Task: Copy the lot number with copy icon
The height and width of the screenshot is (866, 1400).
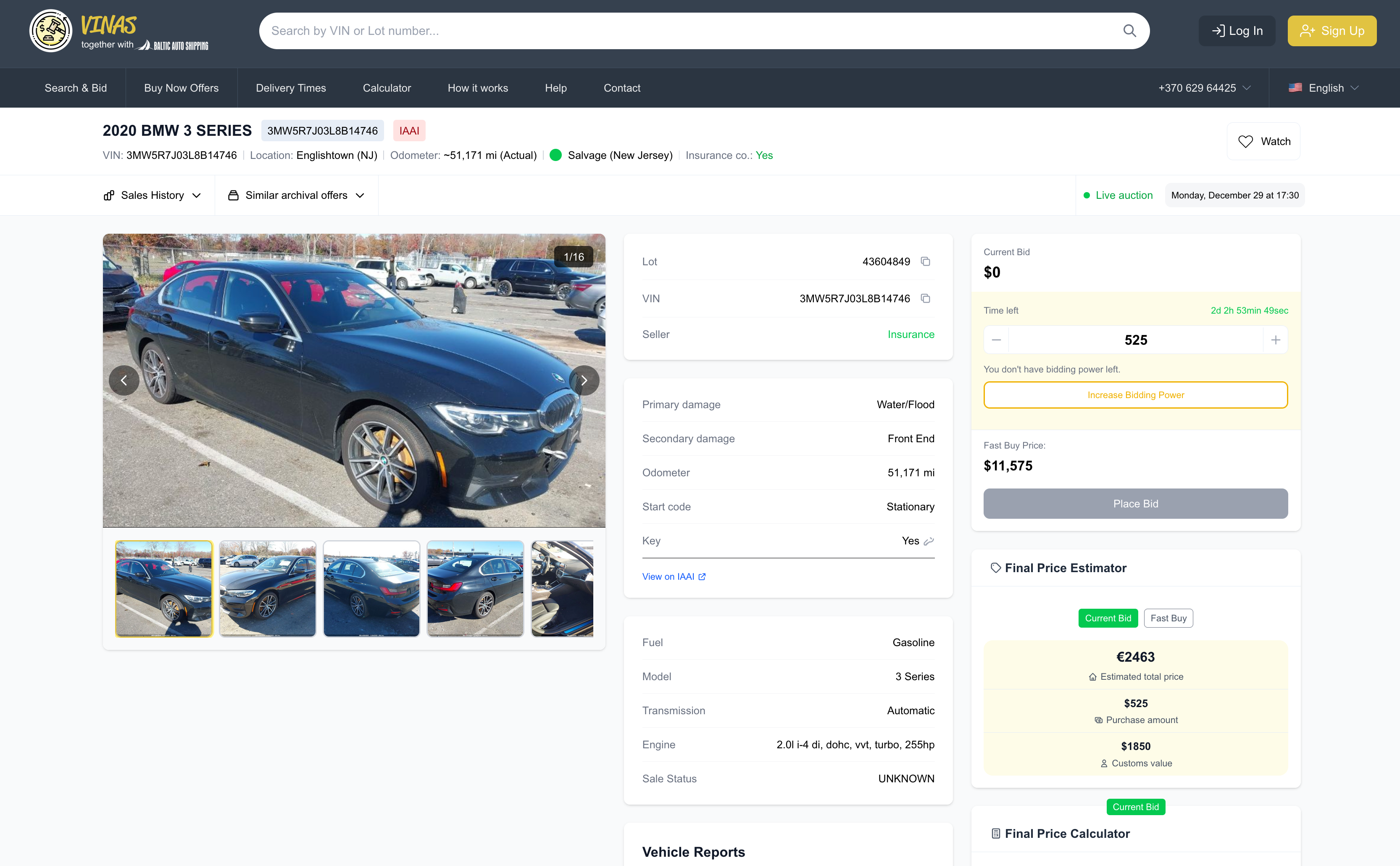Action: point(925,262)
